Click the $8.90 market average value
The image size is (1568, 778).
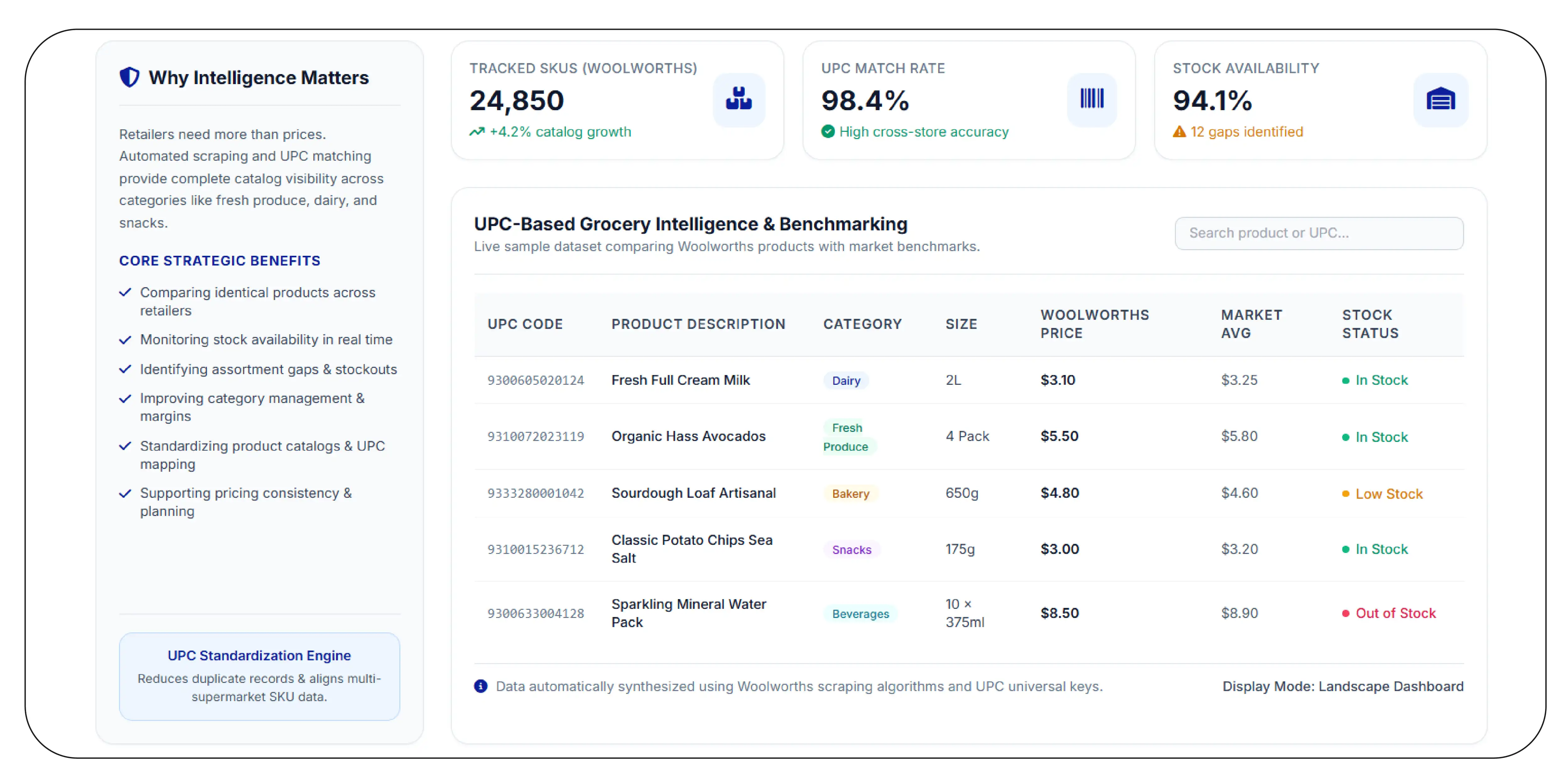coord(1239,613)
